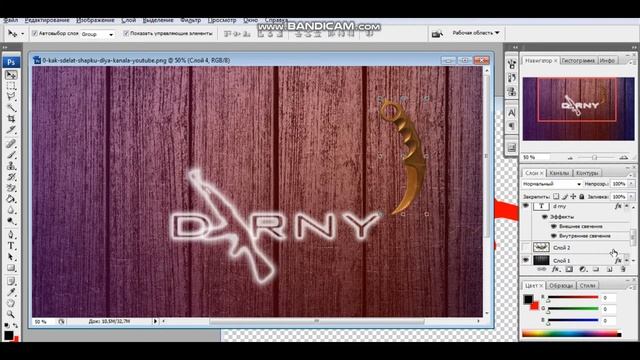This screenshot has width=640, height=360.
Task: Hide the 'd rny' text layer
Action: (x=526, y=206)
